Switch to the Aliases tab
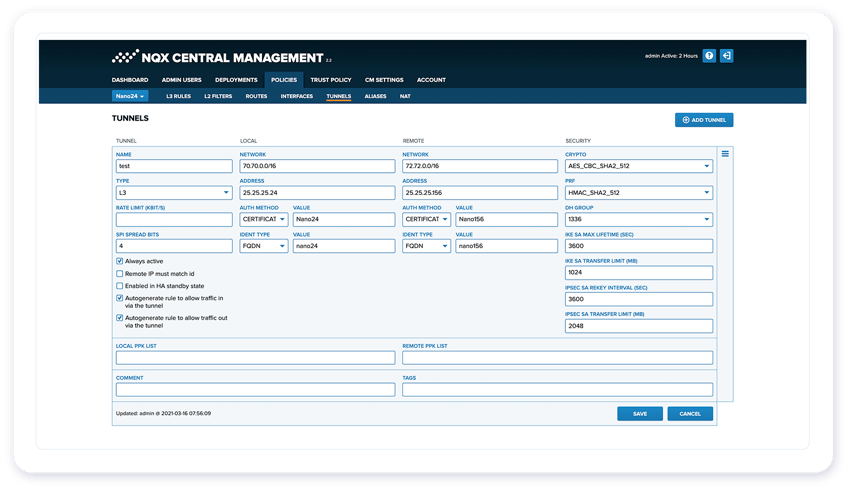 click(375, 96)
